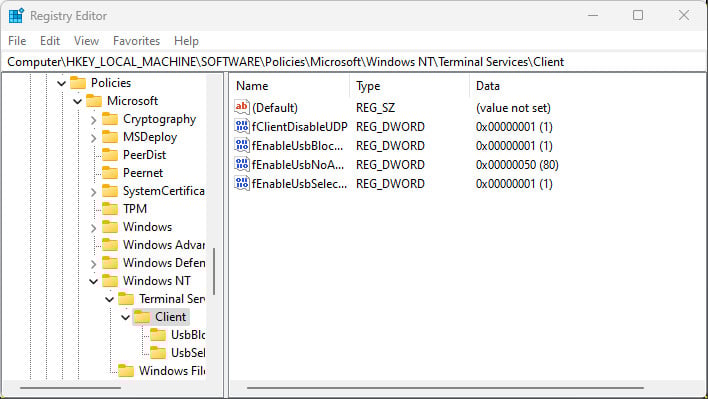Open the View menu
The height and width of the screenshot is (399, 708).
(x=86, y=41)
